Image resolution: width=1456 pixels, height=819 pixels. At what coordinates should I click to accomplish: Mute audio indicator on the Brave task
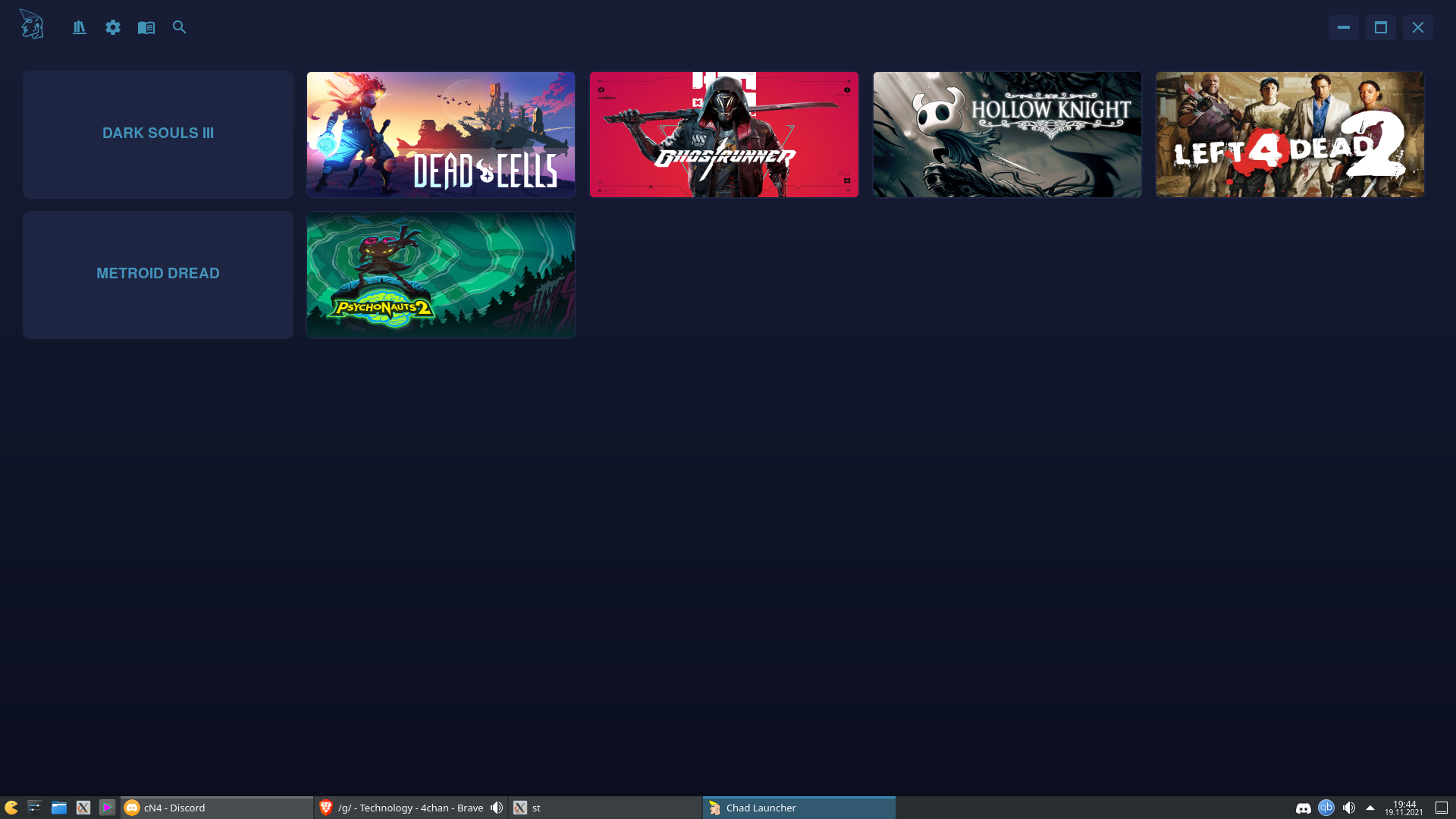click(x=497, y=808)
